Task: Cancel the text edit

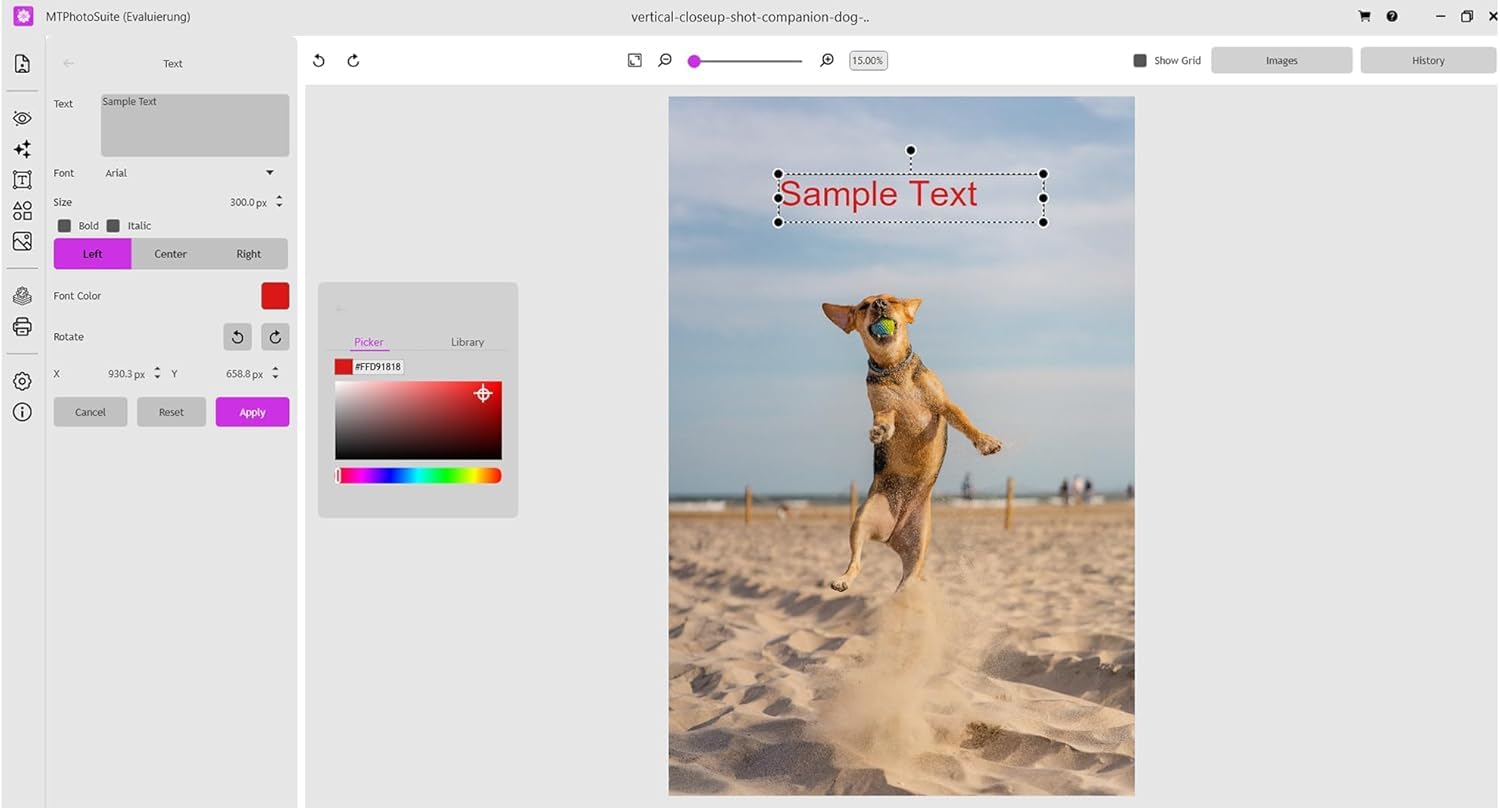Action: (90, 412)
